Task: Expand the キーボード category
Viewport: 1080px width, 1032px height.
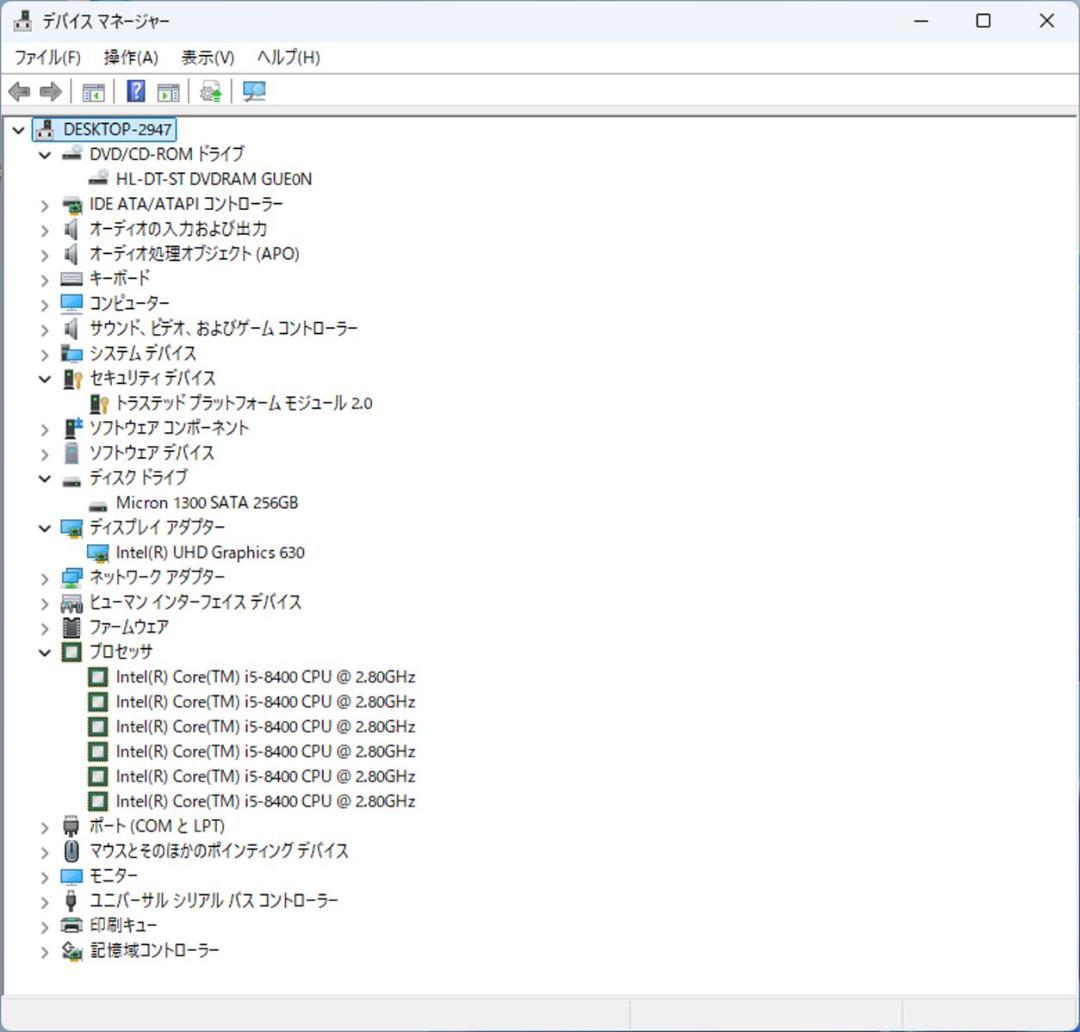Action: tap(44, 278)
